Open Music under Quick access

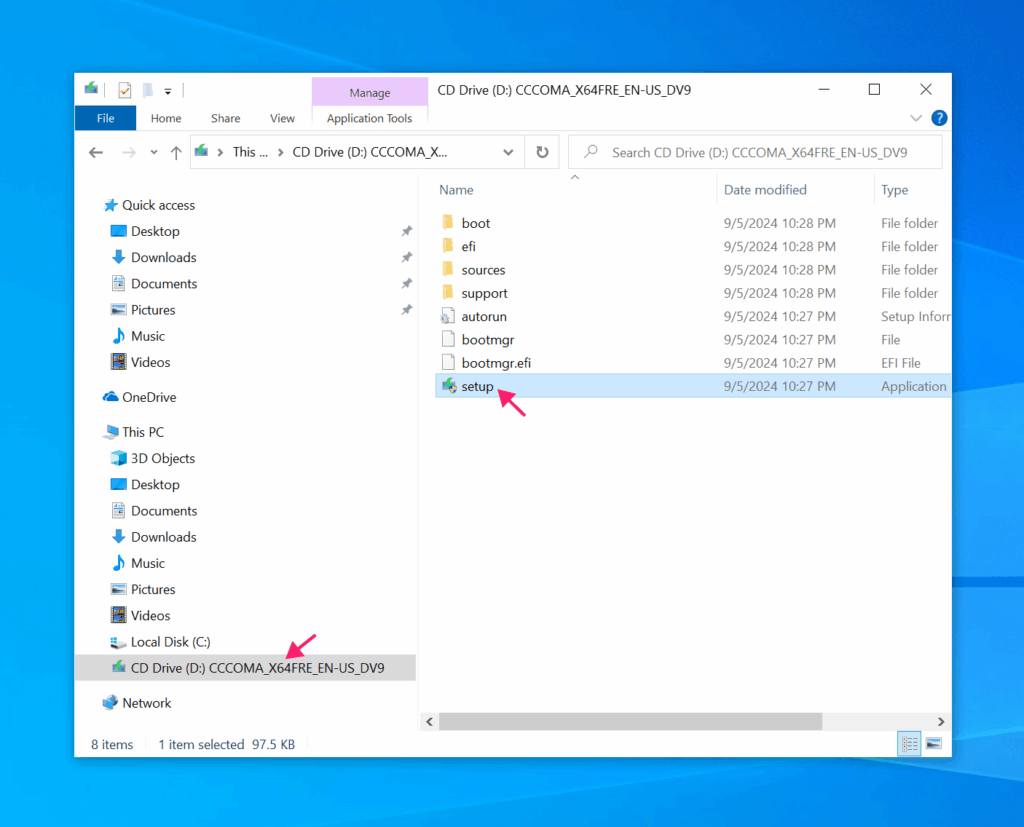pos(148,336)
